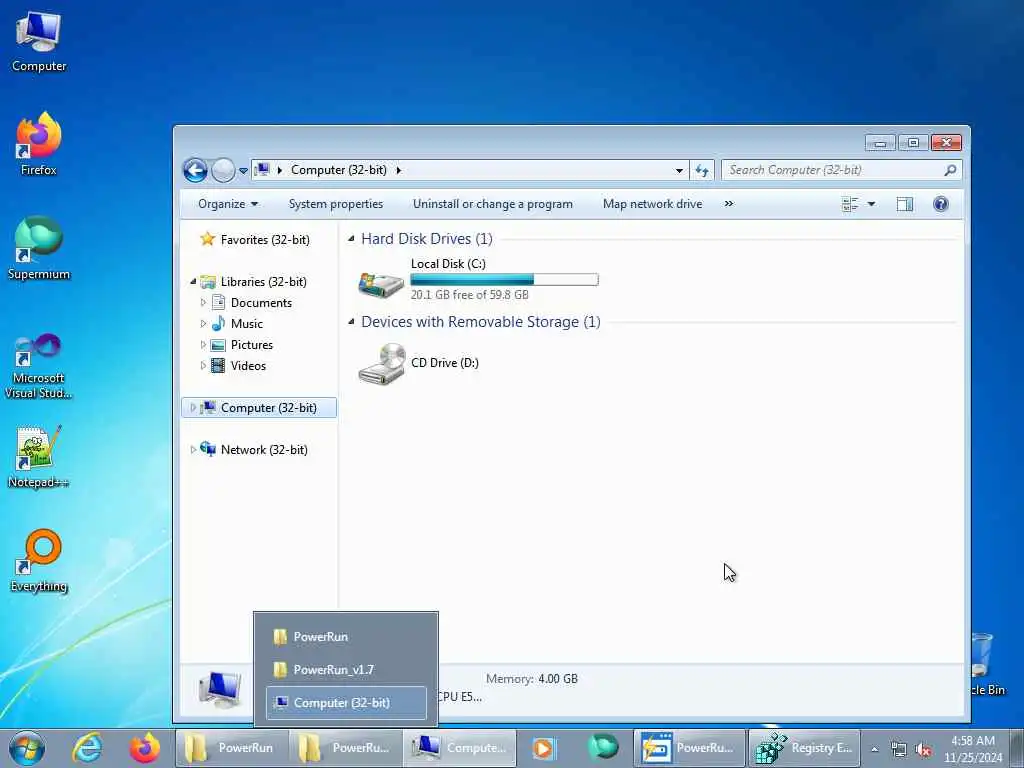Click Map network drive
This screenshot has height=768, width=1024.
[652, 204]
